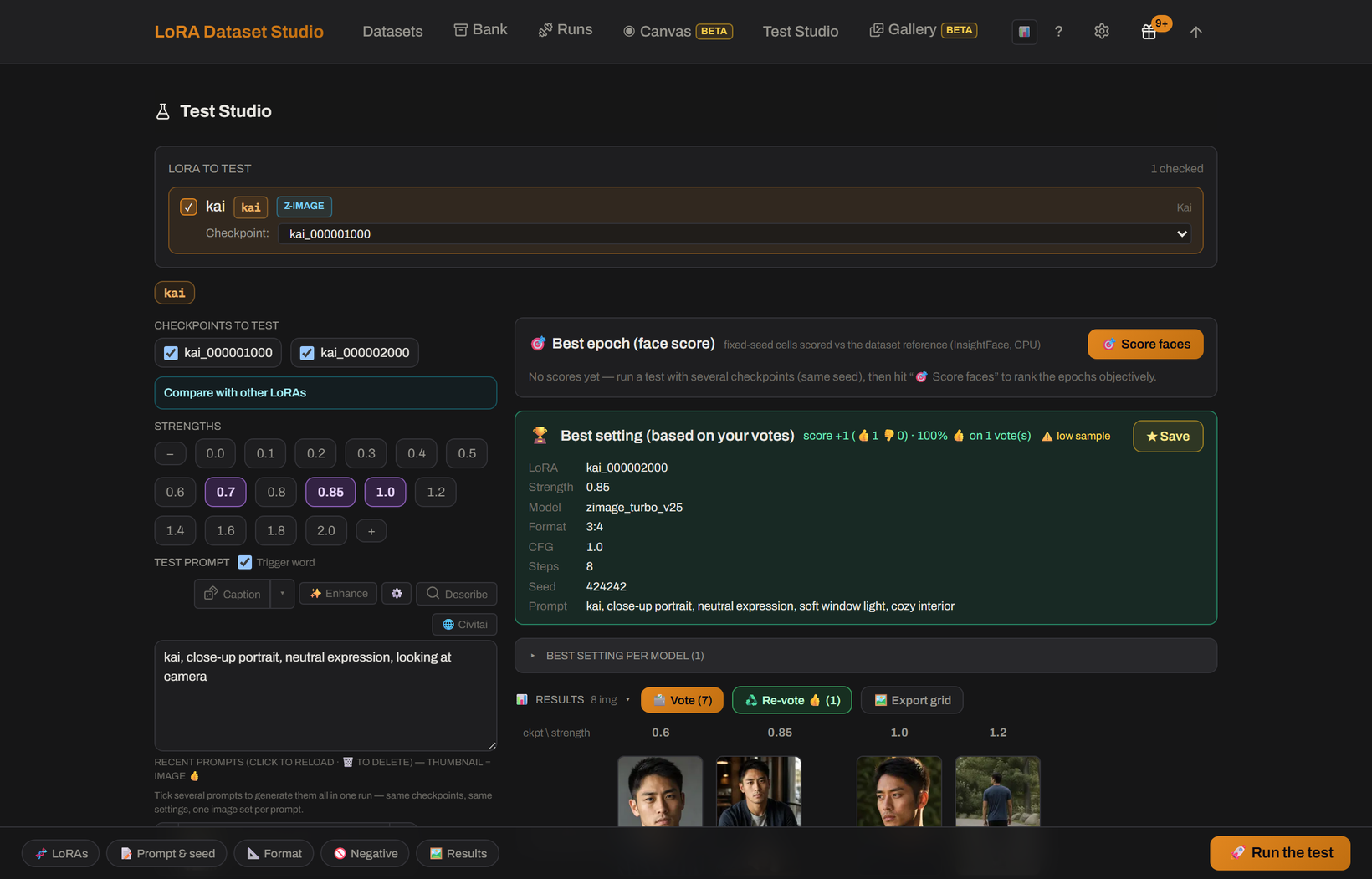
Task: Click inside the test prompt text area
Action: (325, 696)
